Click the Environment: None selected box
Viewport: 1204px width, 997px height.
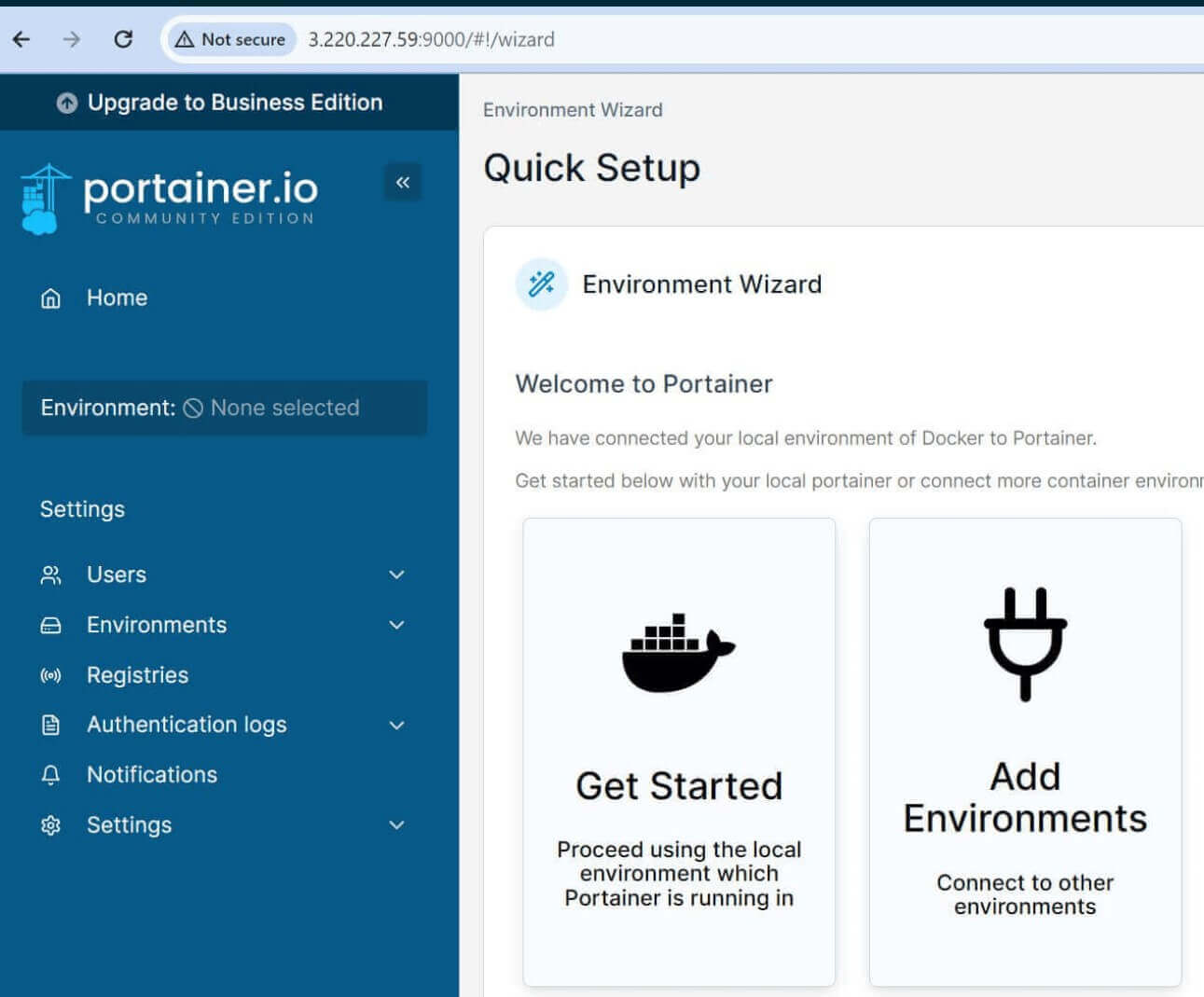[x=225, y=408]
